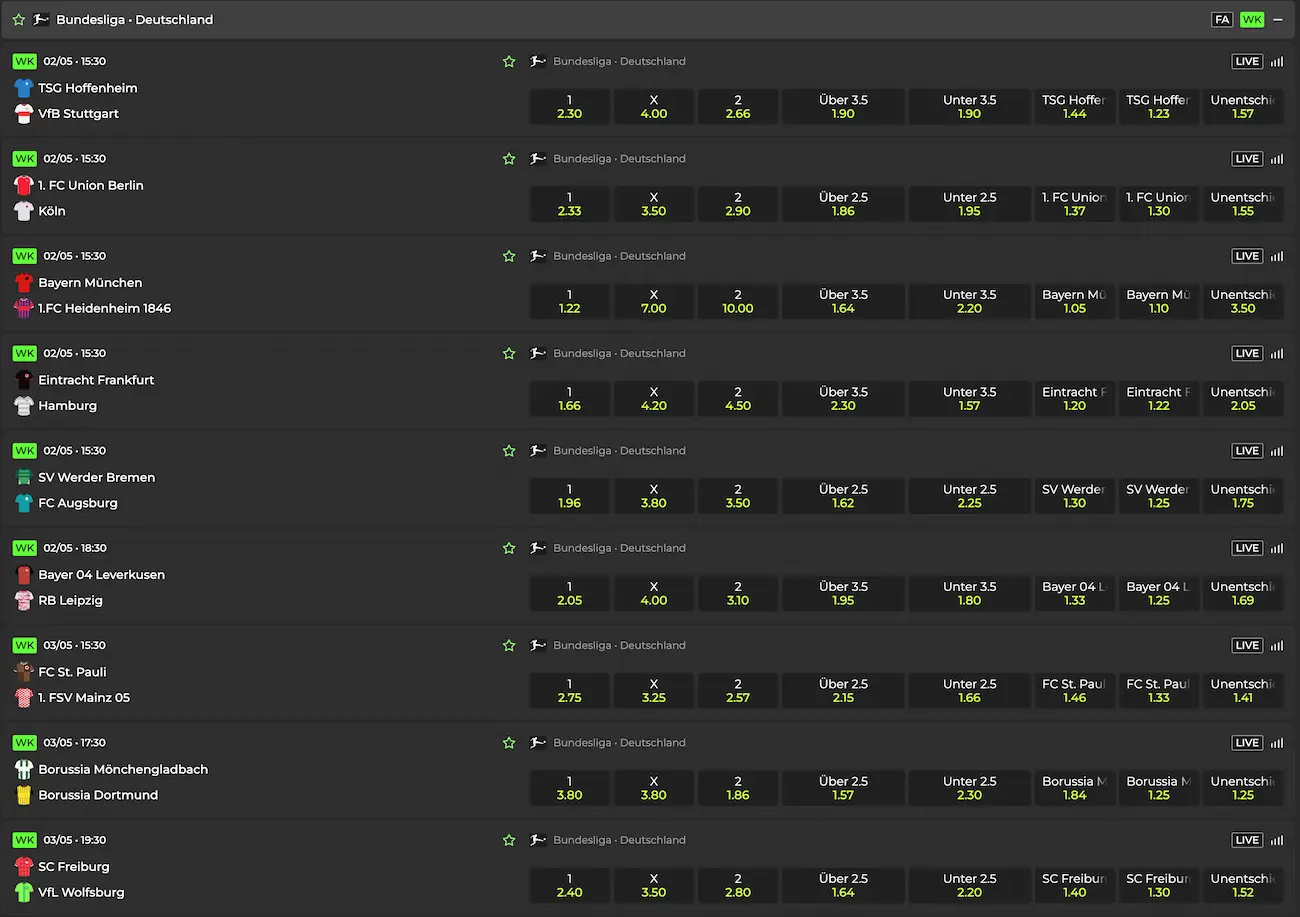Pick Über 2.5 at 1.57 for Mönchengladbach match

843,787
